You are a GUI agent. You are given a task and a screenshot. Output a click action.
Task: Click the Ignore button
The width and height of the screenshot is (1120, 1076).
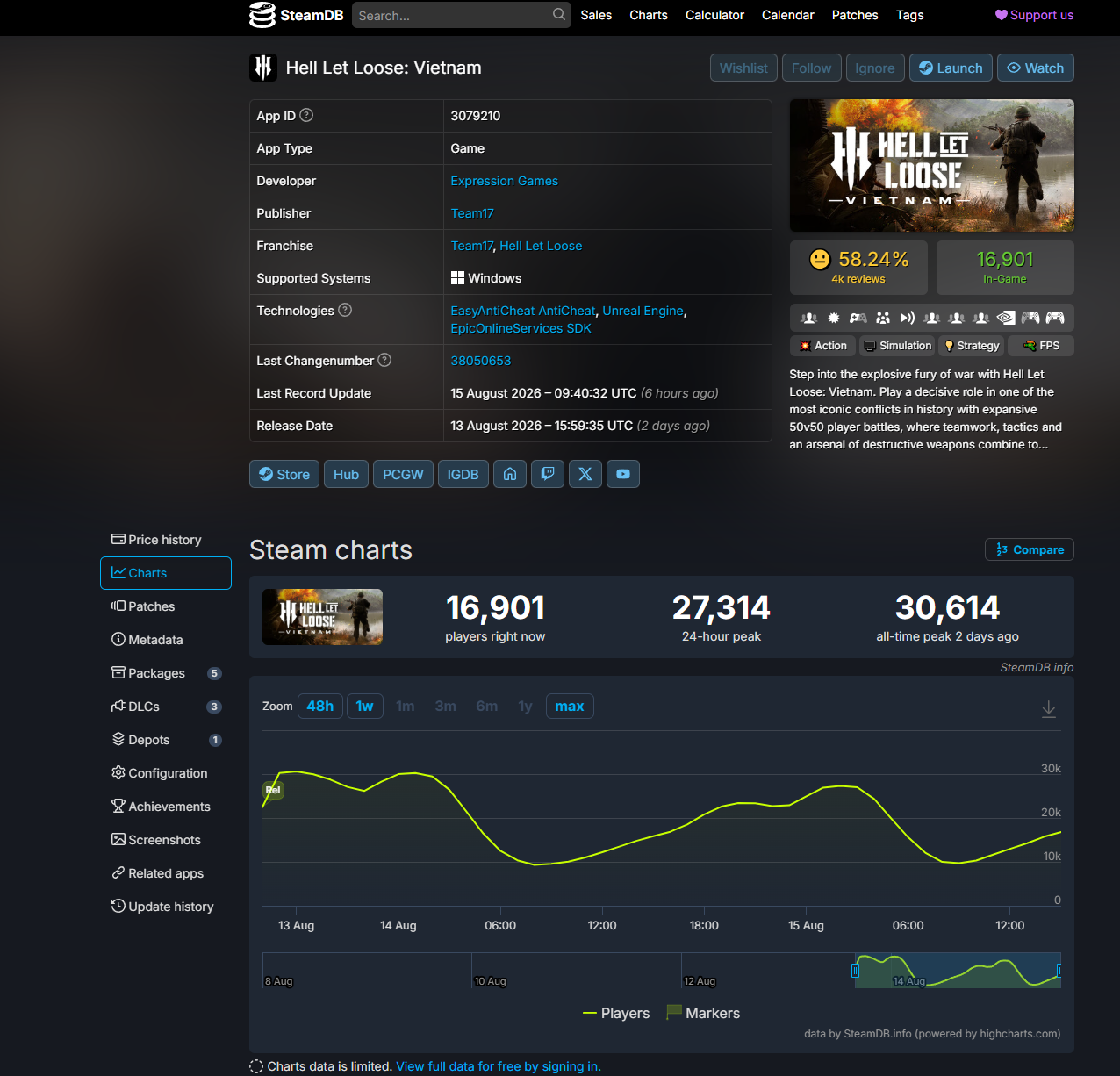[x=875, y=68]
